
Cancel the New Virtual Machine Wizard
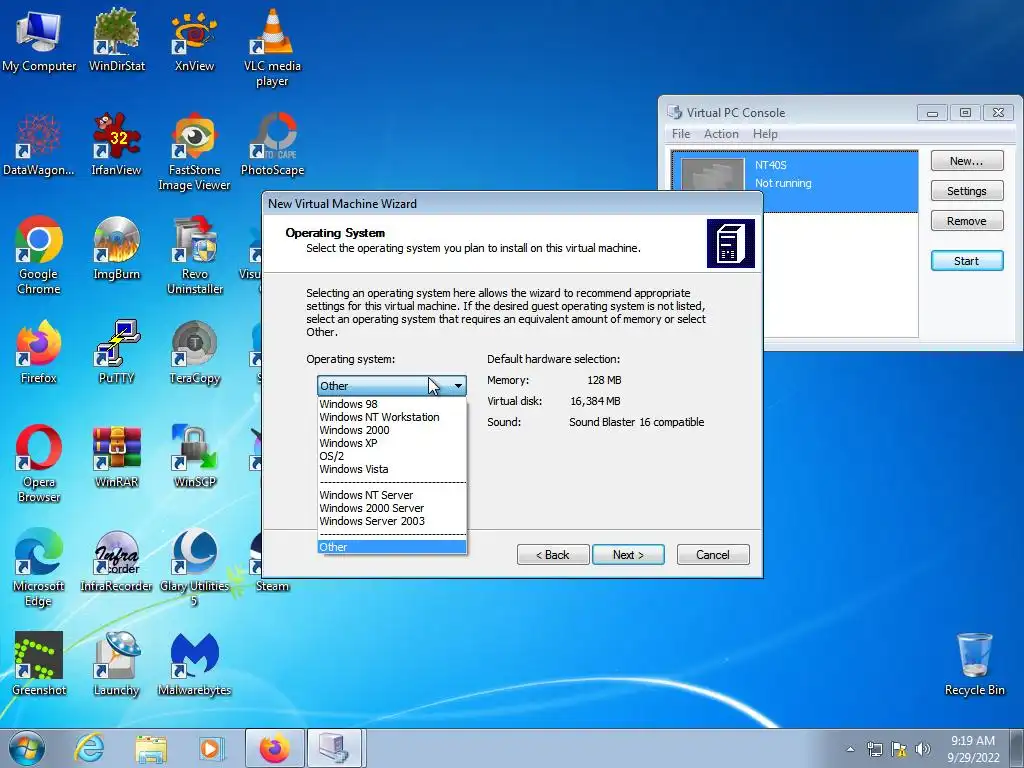(713, 554)
